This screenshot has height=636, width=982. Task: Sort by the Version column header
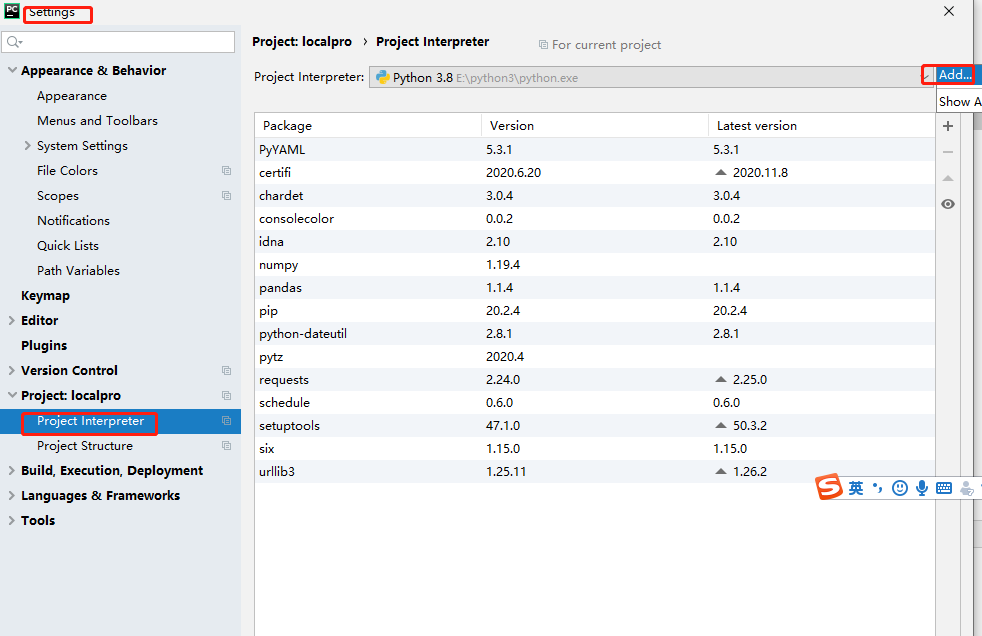point(595,125)
